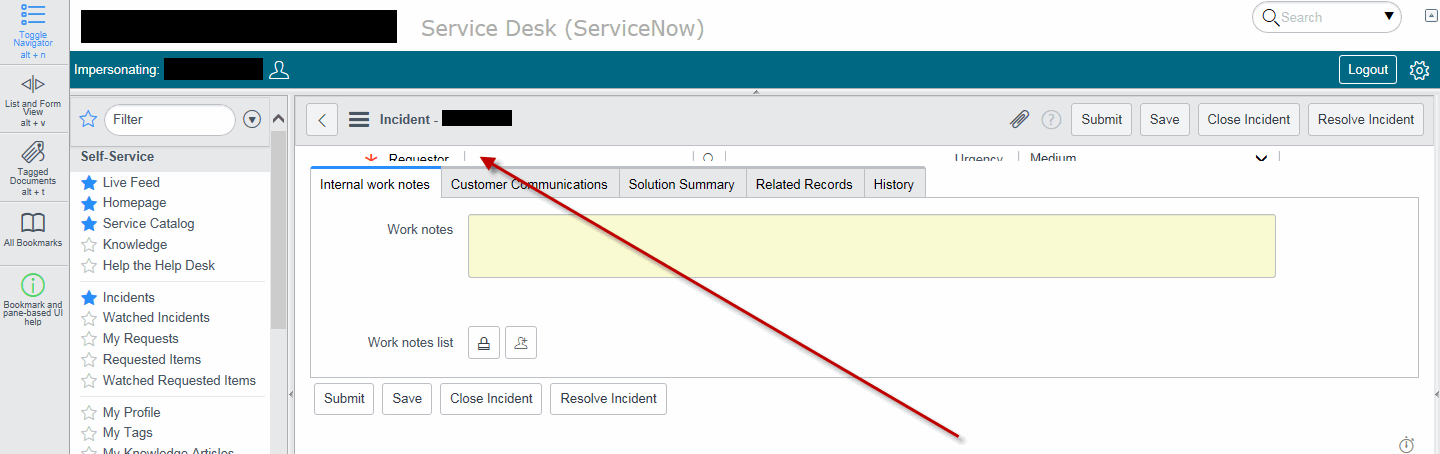Open Bookmark and pane-based UI help icon
The image size is (1440, 454).
(33, 284)
